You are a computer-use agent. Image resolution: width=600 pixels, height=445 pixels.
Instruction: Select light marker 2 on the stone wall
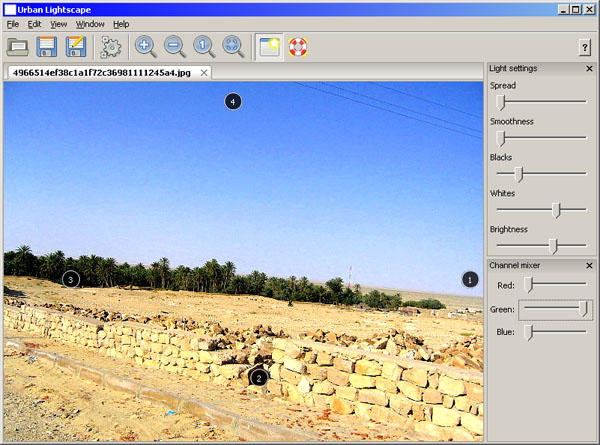[258, 377]
